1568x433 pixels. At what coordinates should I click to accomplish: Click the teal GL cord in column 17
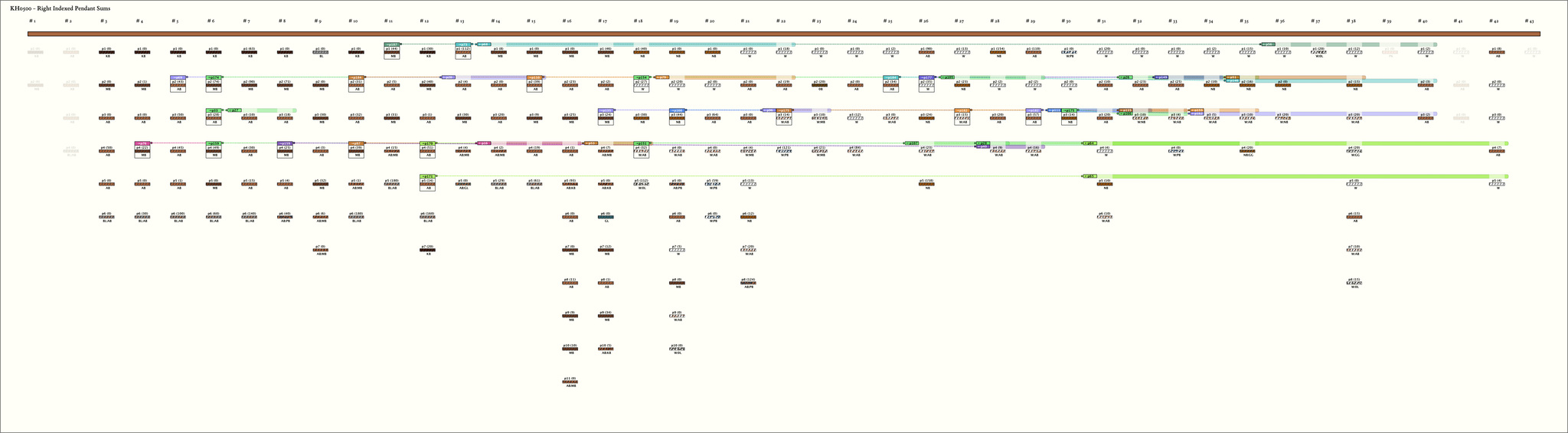(606, 217)
